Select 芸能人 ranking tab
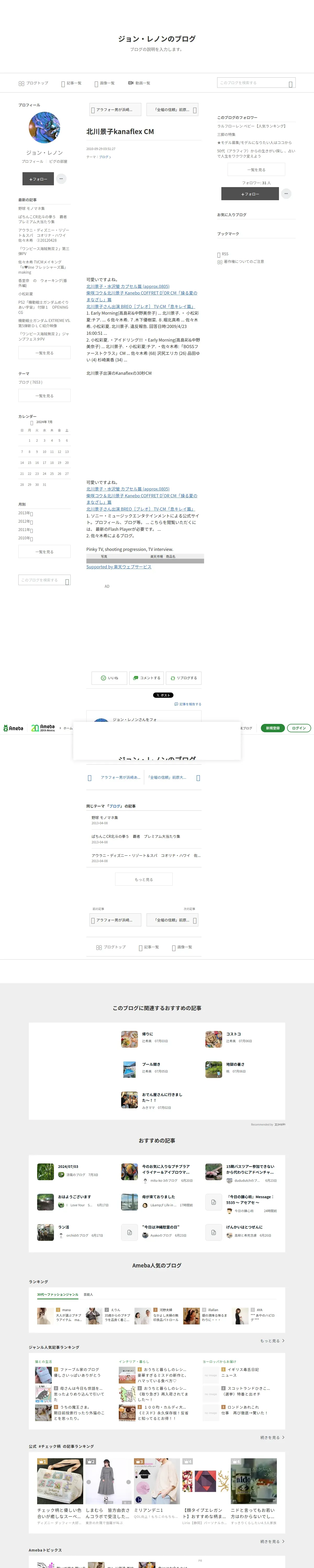The width and height of the screenshot is (314, 1568). tap(88, 1295)
